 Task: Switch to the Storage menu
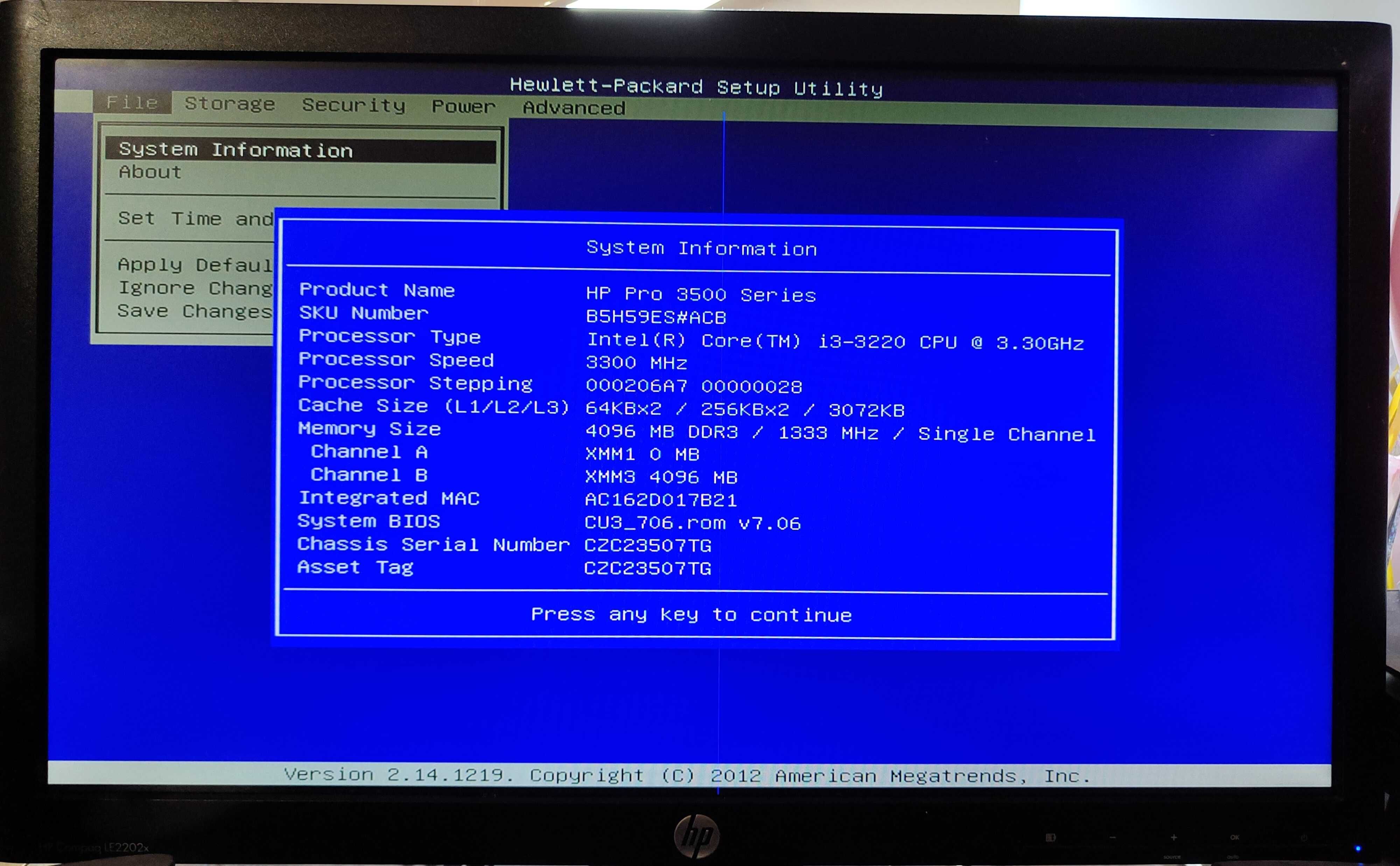click(230, 104)
